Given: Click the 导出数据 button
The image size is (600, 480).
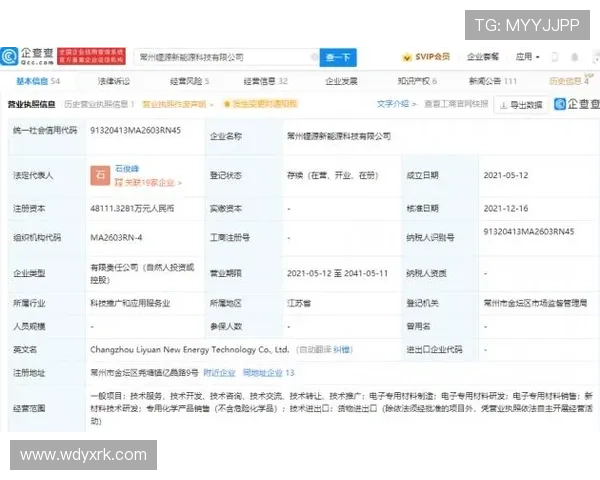Looking at the screenshot, I should (521, 105).
